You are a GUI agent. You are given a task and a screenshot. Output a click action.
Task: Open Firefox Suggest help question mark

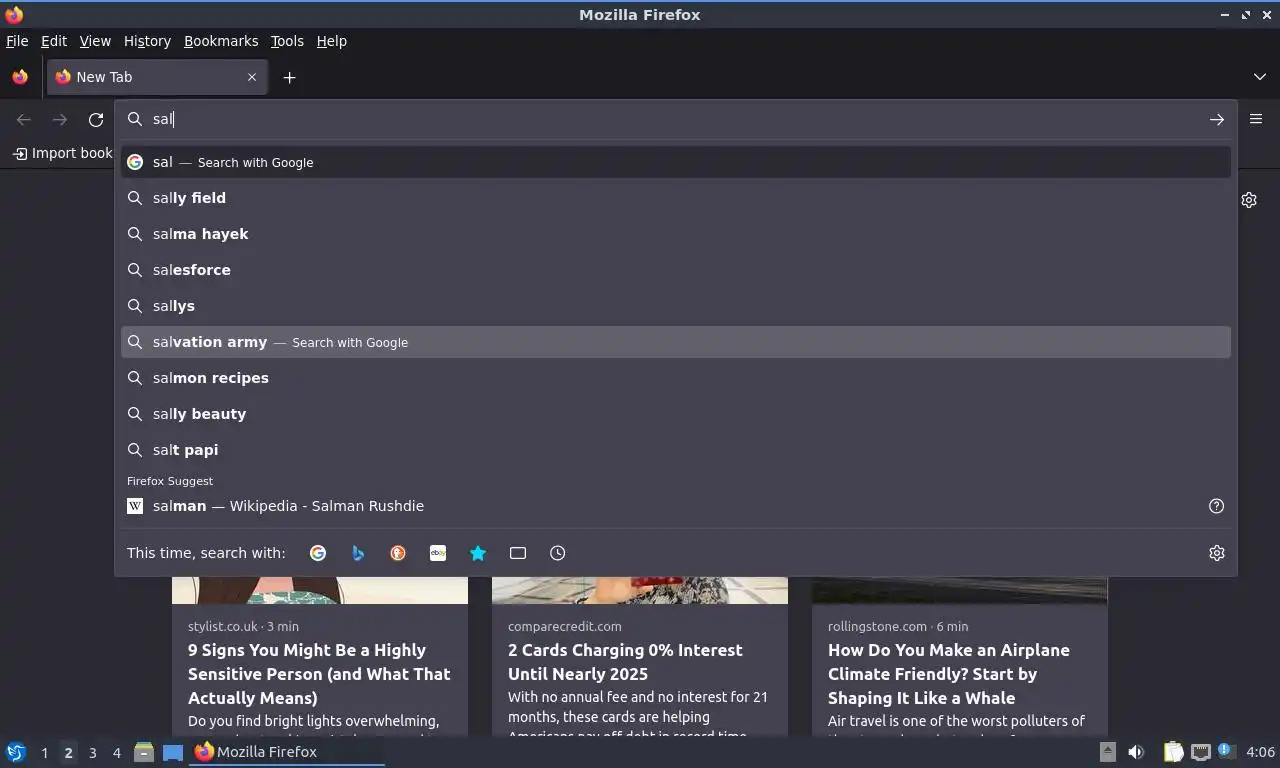(1217, 506)
